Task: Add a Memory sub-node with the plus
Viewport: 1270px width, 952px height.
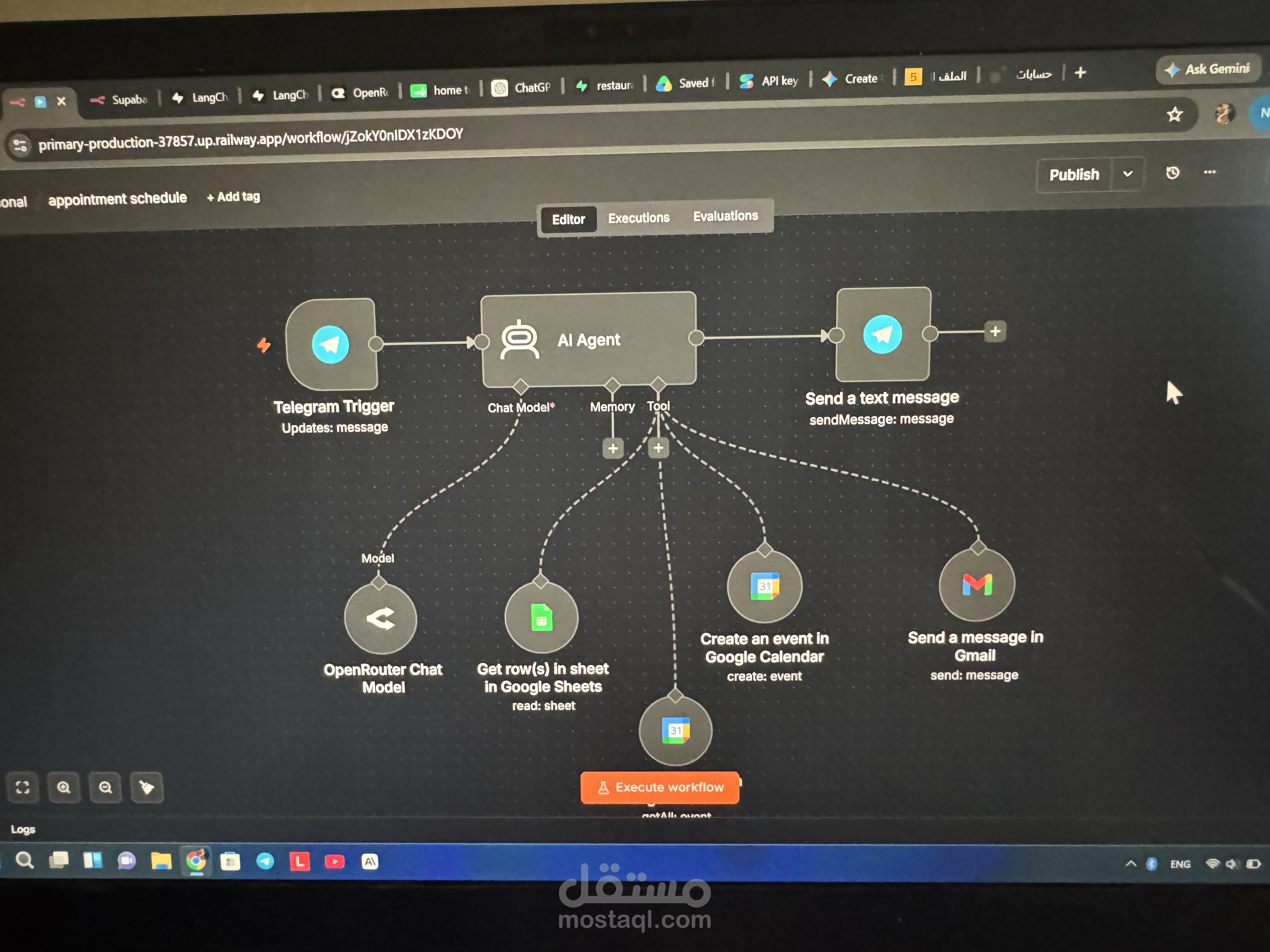Action: click(613, 448)
